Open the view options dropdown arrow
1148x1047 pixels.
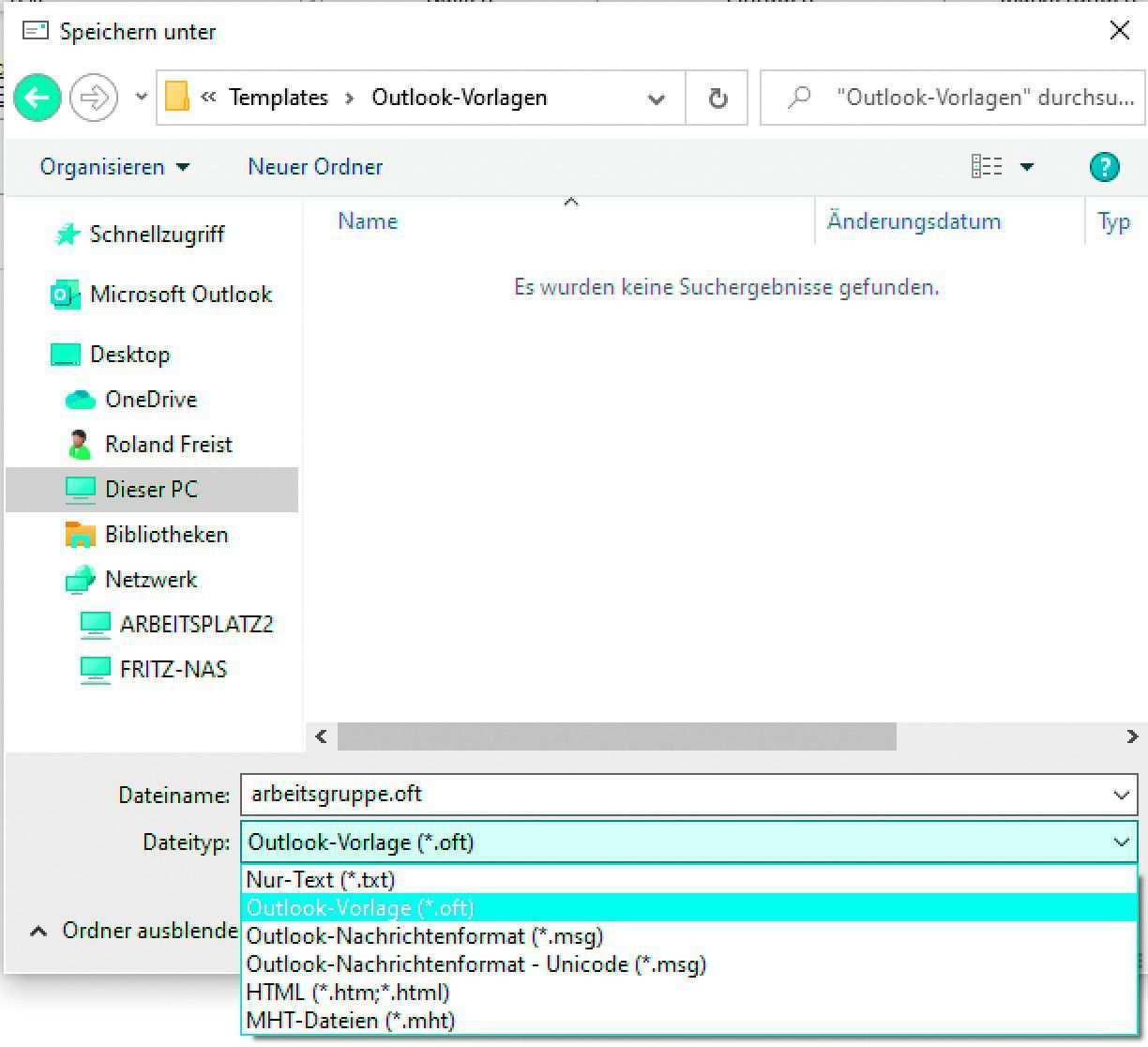(x=1027, y=167)
